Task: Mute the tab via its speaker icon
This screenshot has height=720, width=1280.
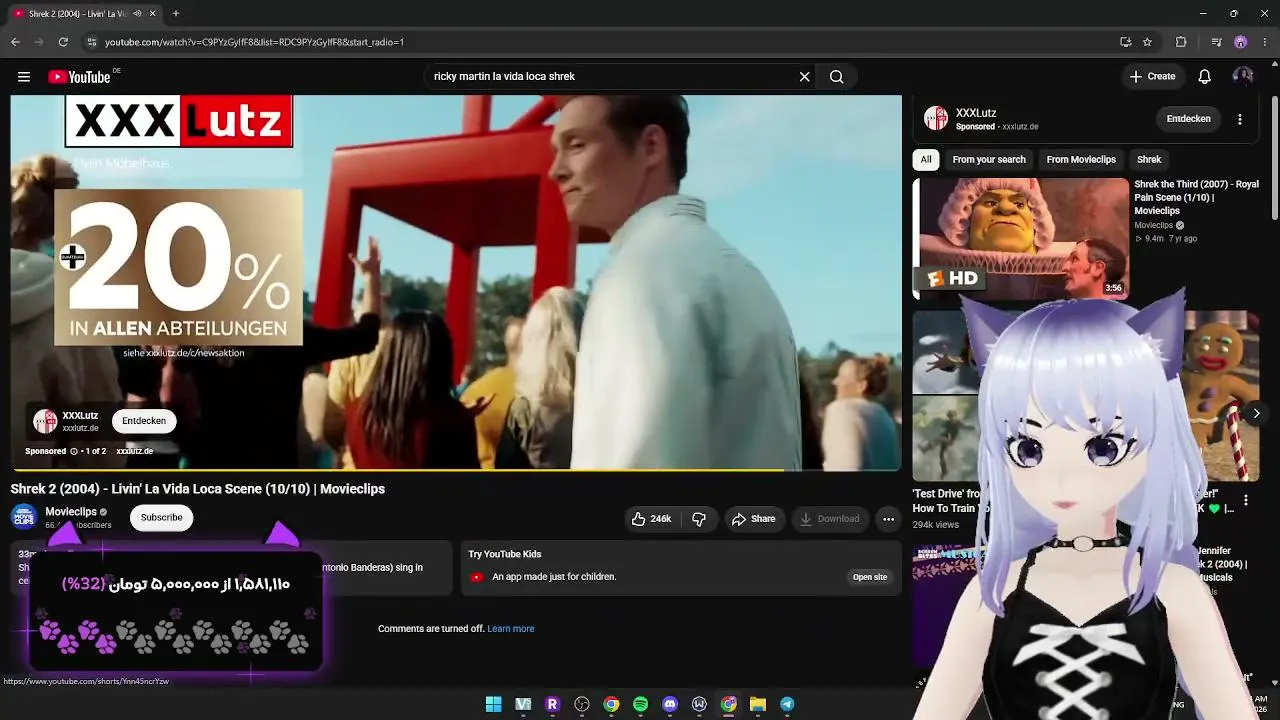Action: 137,14
